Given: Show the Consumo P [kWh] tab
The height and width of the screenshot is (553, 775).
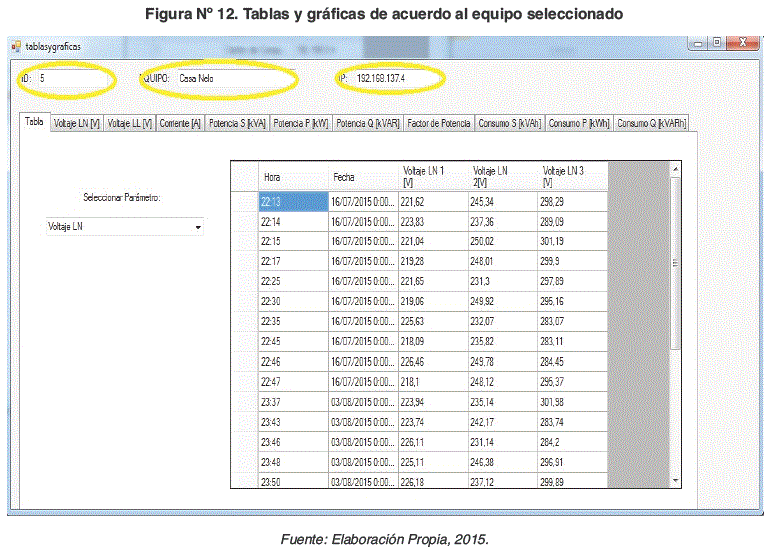Looking at the screenshot, I should coord(579,124).
